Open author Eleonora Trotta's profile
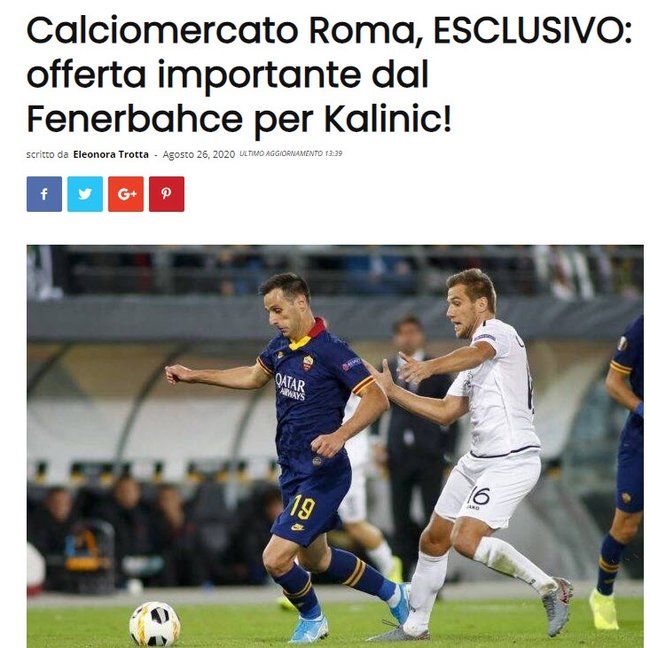Screen dimensions: 650x648 click(x=111, y=154)
